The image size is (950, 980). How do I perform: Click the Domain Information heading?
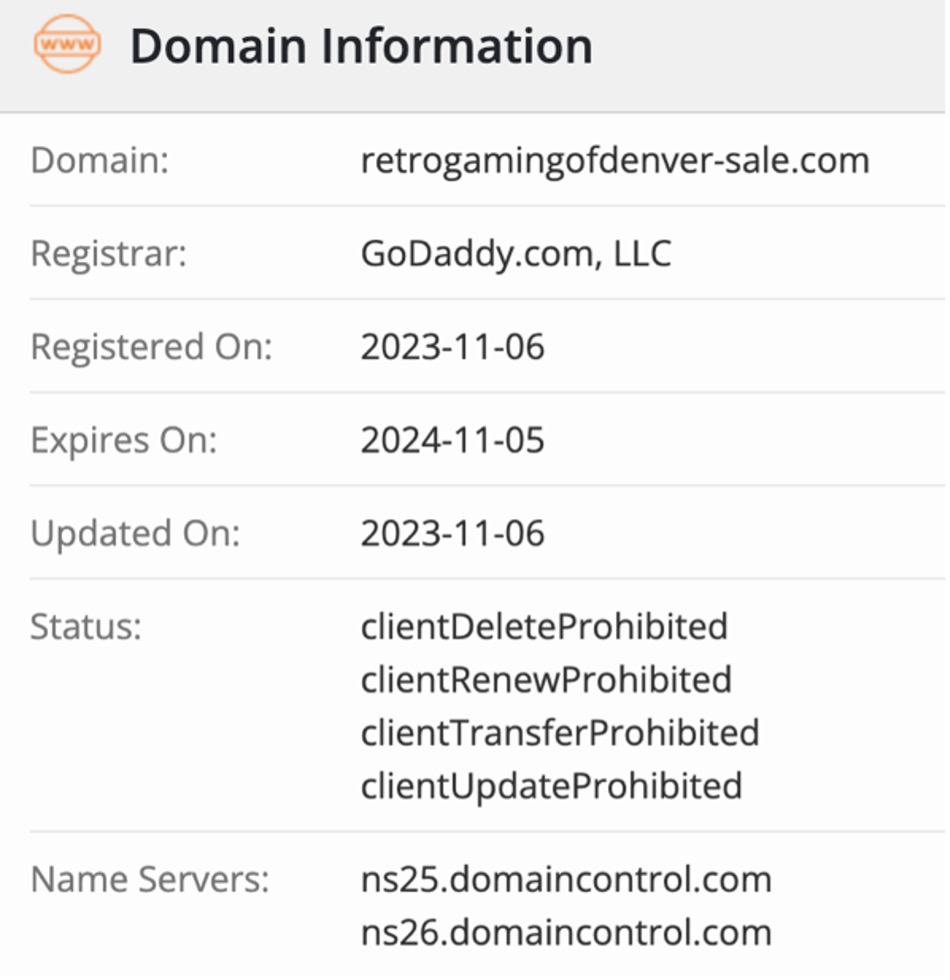[x=361, y=47]
